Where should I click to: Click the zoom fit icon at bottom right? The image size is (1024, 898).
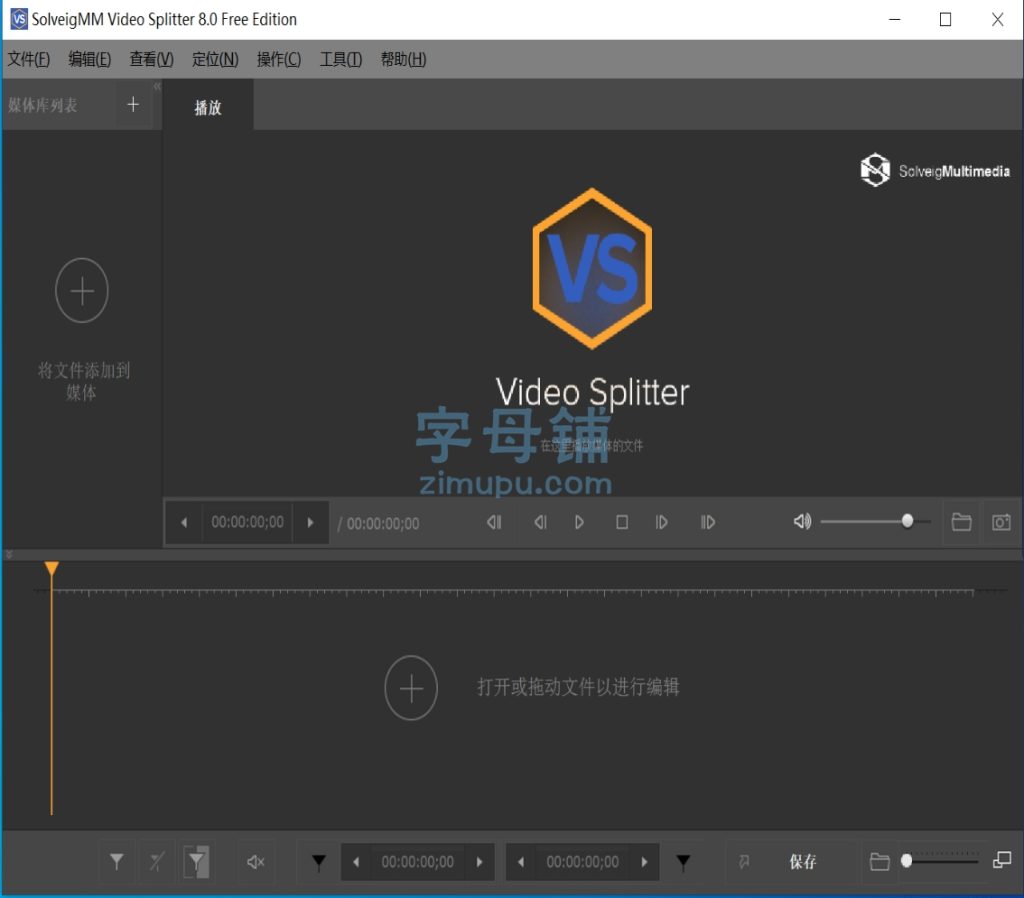1002,860
